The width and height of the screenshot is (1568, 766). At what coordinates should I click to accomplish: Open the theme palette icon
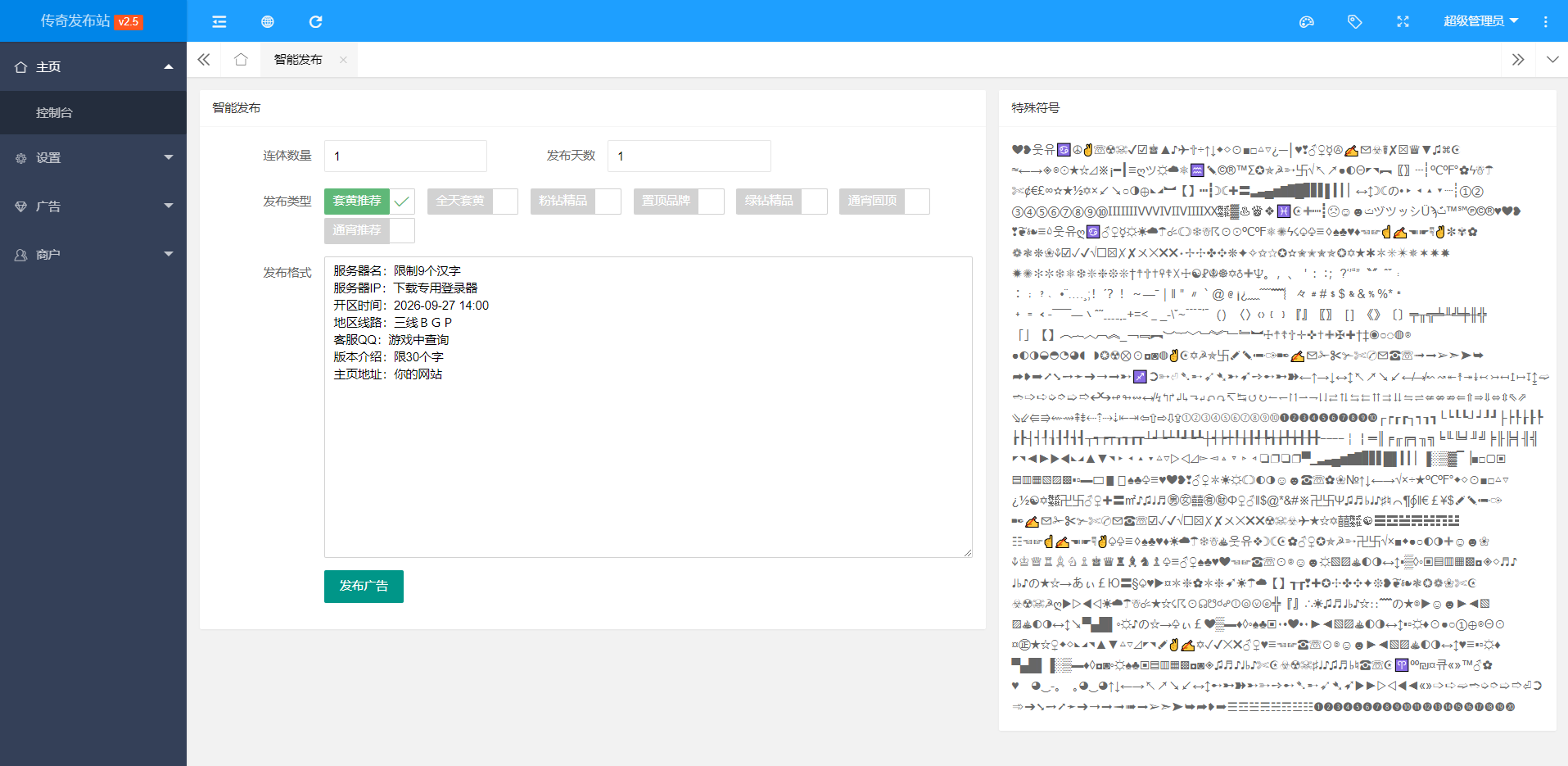point(1307,21)
